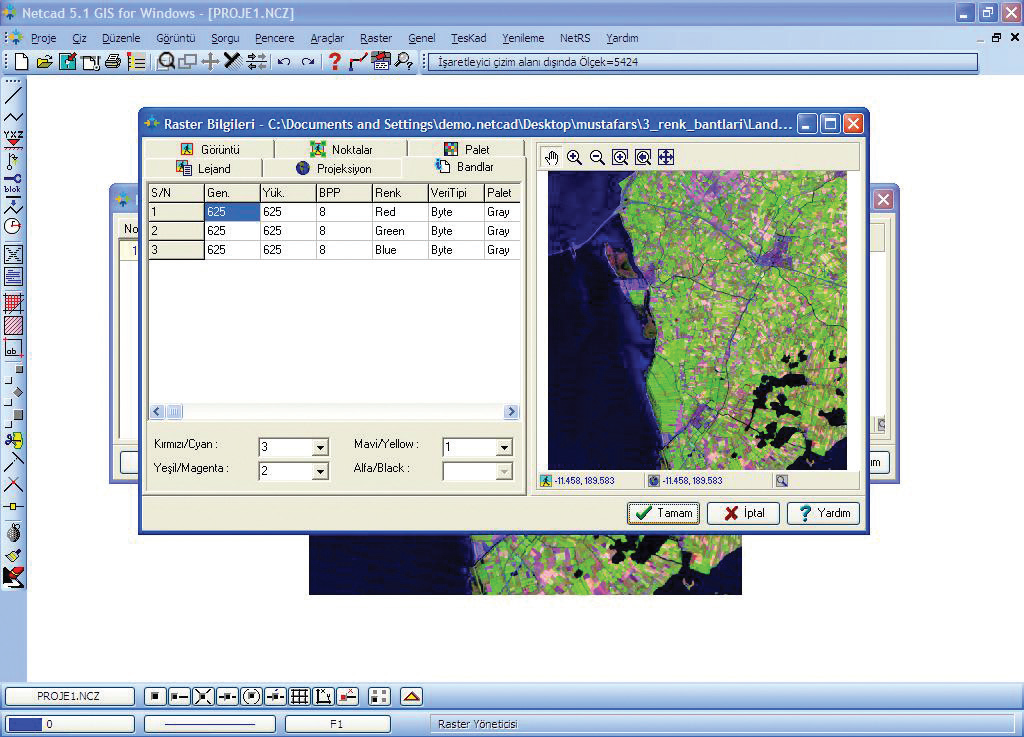Click the blue color swatch in status bar
The width and height of the screenshot is (1024, 737).
(25, 724)
